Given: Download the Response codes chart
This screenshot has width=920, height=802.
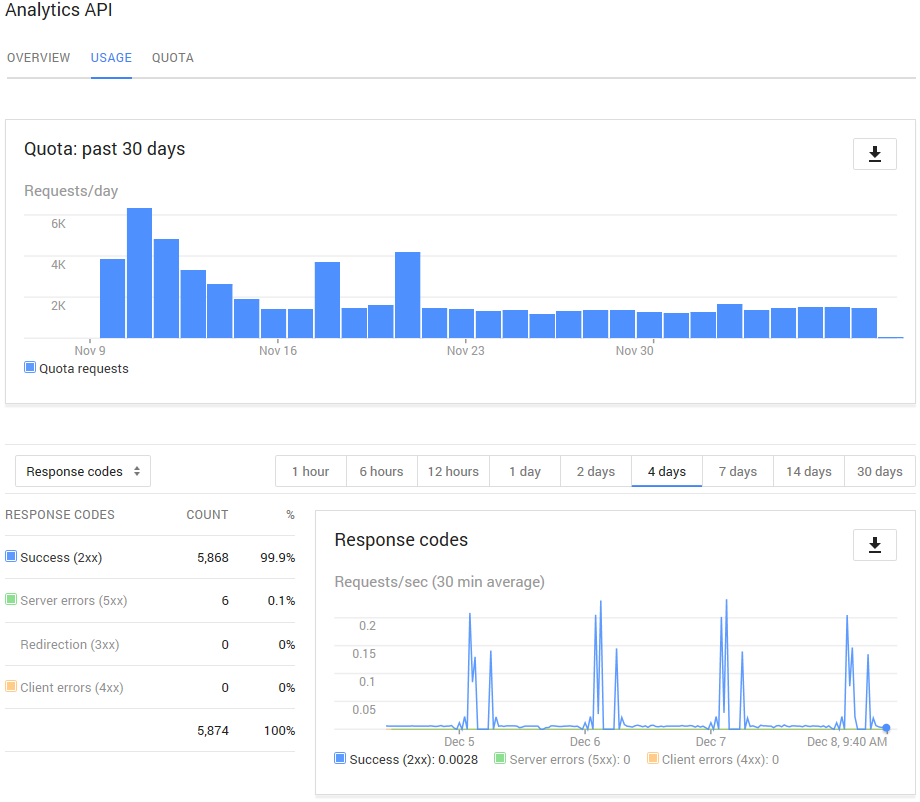Looking at the screenshot, I should pyautogui.click(x=874, y=544).
